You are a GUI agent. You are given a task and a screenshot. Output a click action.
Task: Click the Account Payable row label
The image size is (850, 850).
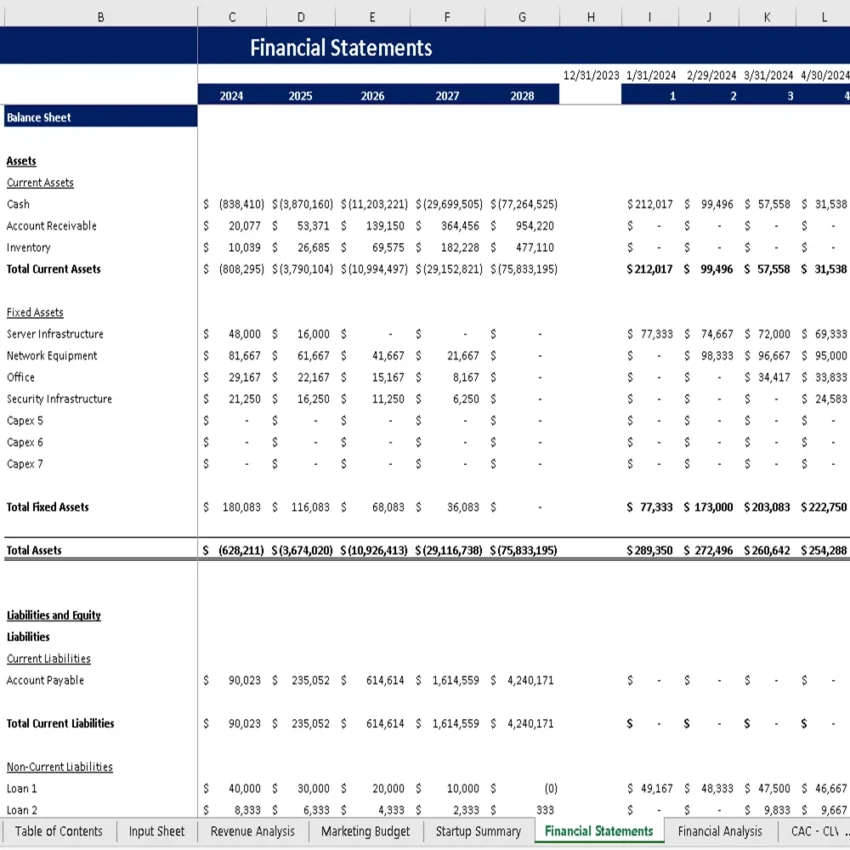coord(45,680)
